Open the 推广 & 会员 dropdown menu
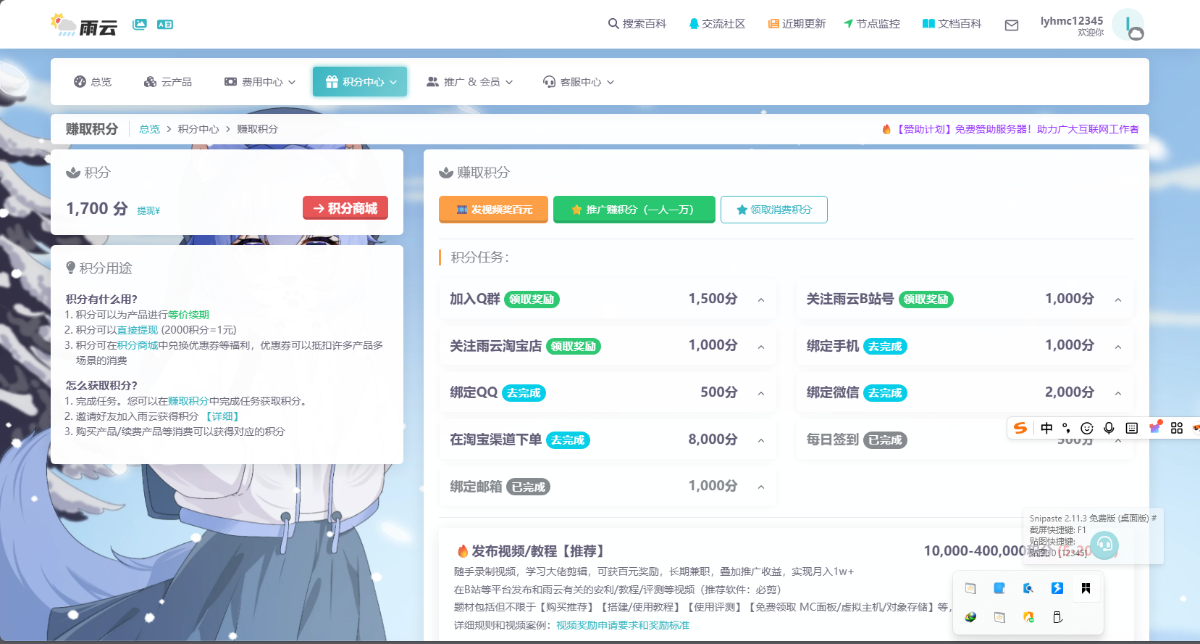The image size is (1200, 644). tap(469, 82)
